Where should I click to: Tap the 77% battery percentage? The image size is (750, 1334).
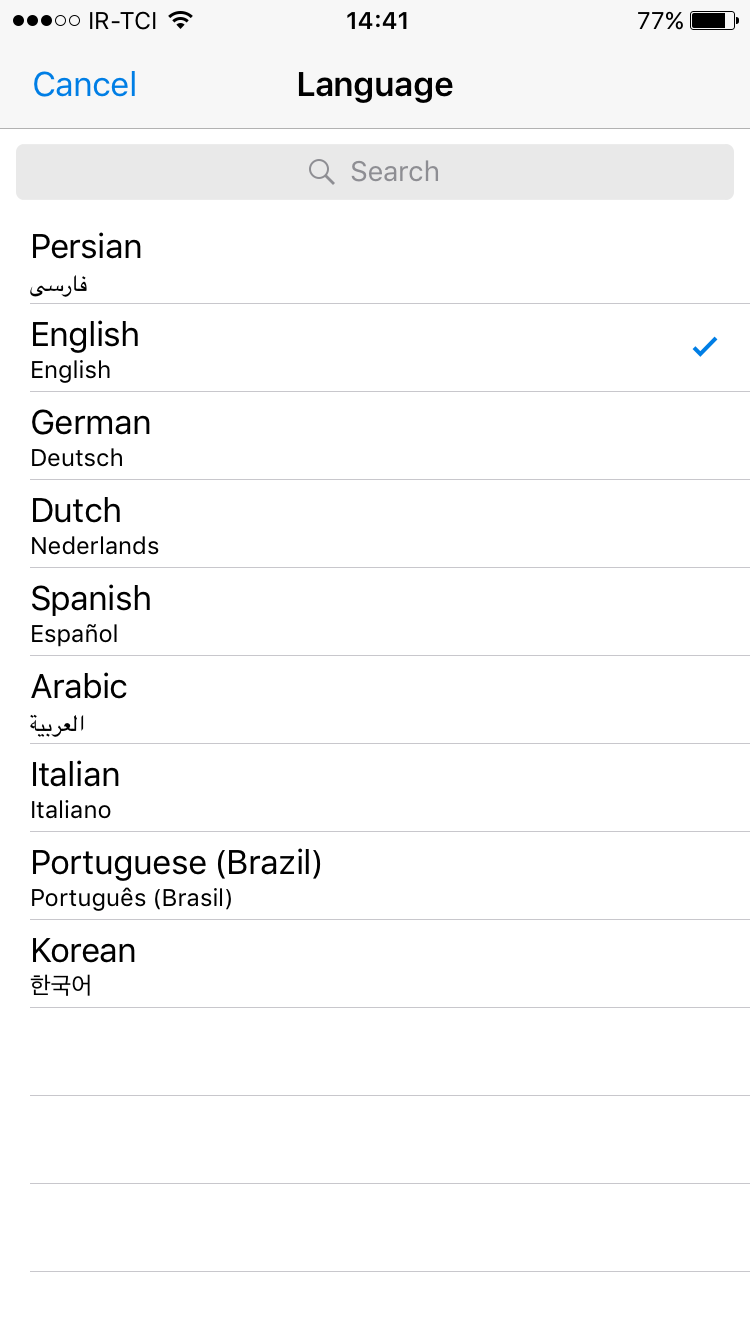pyautogui.click(x=660, y=21)
